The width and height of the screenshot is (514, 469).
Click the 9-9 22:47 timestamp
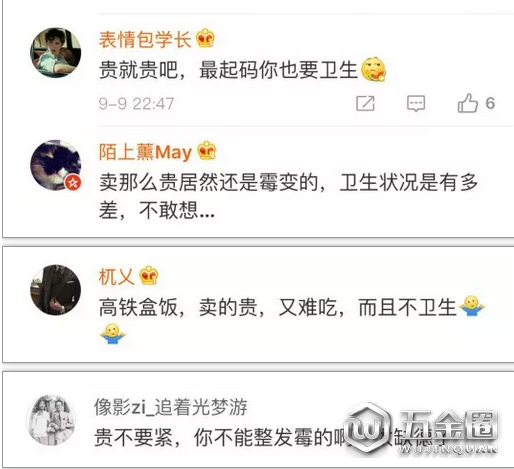pos(136,104)
